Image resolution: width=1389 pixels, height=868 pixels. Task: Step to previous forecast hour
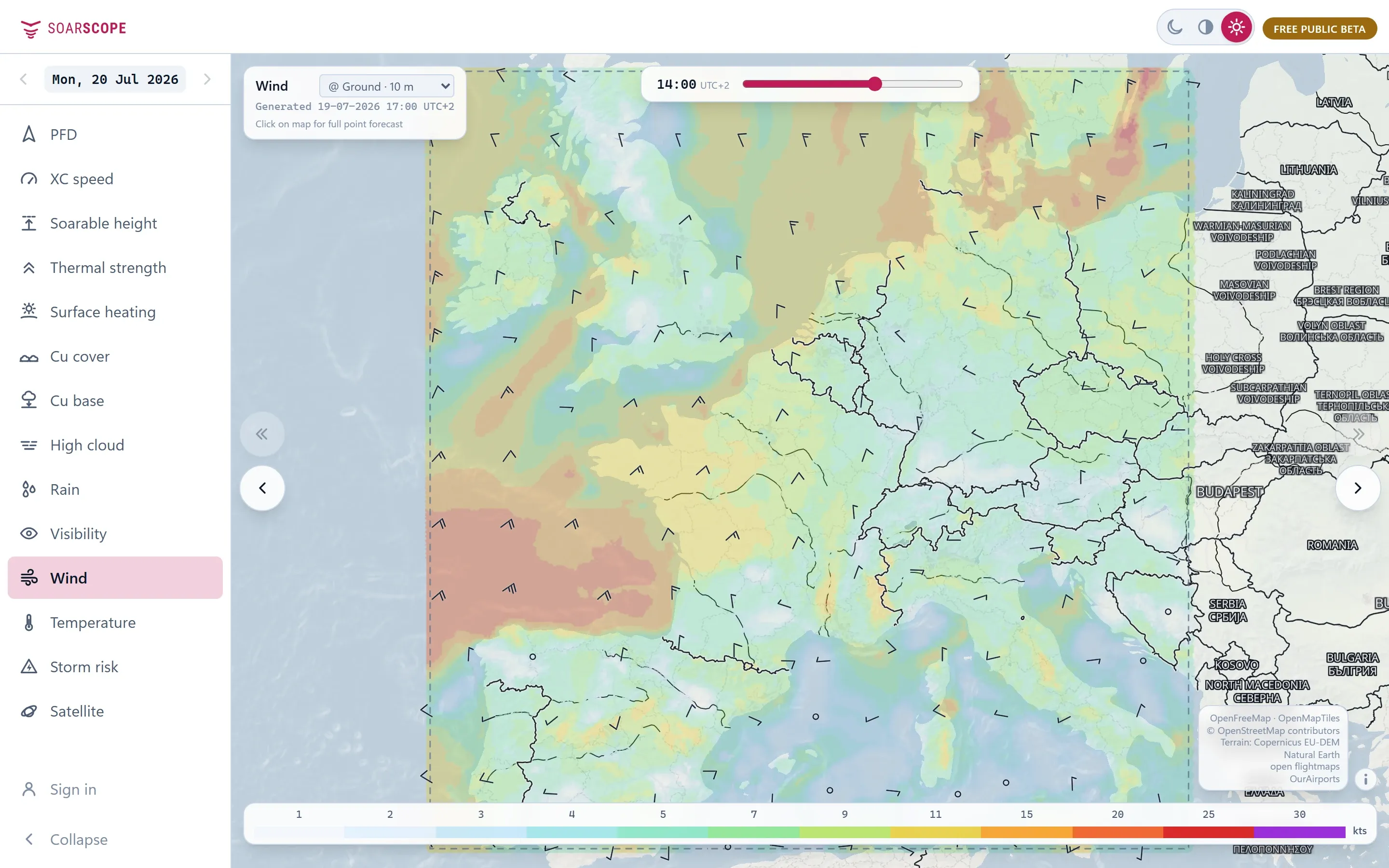tap(262, 488)
